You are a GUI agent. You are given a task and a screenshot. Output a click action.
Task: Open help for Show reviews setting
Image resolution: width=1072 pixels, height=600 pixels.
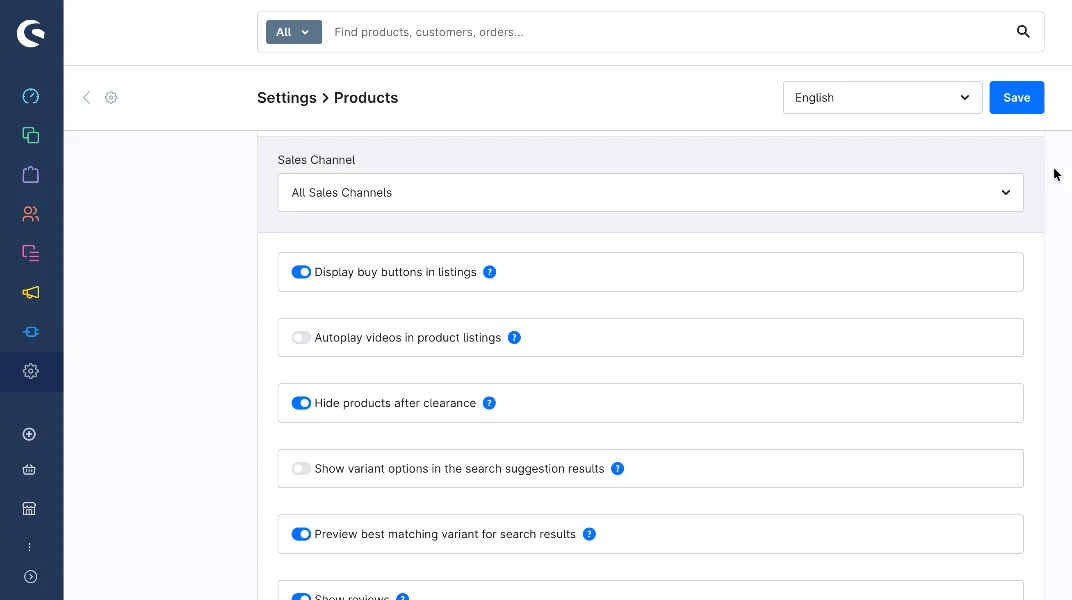(403, 597)
